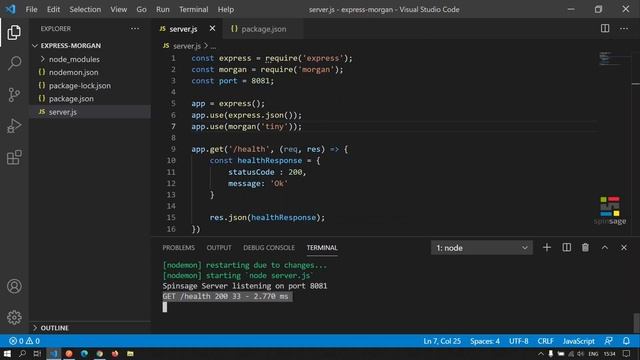640x360 pixels.
Task: Open the Extensions view
Action: 14,157
